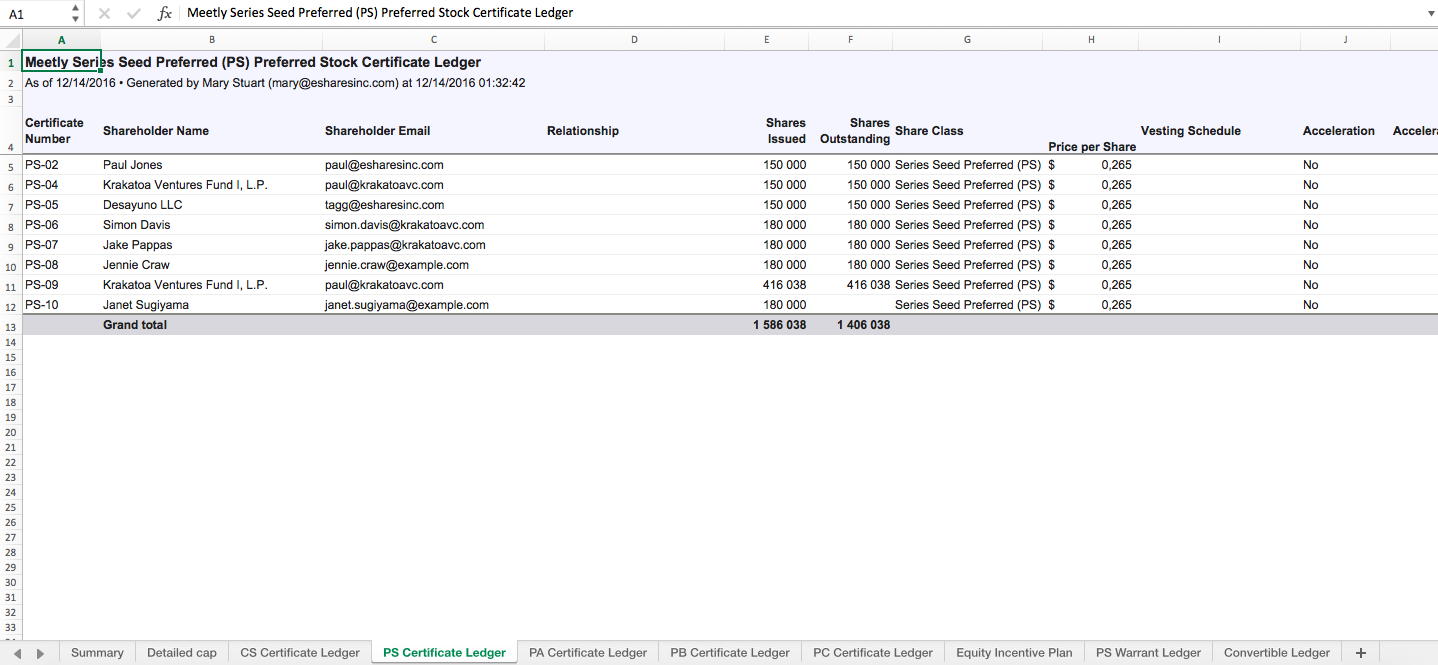1438x665 pixels.
Task: Select the PS-09 certificate cell
Action: 62,285
